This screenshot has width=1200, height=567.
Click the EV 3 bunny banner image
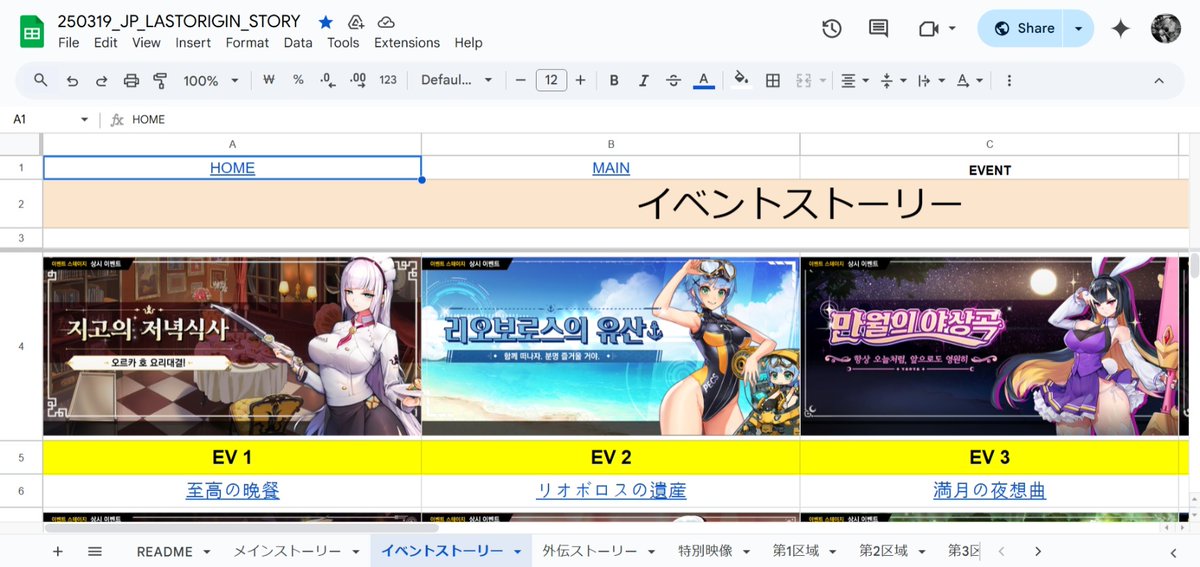[x=989, y=346]
